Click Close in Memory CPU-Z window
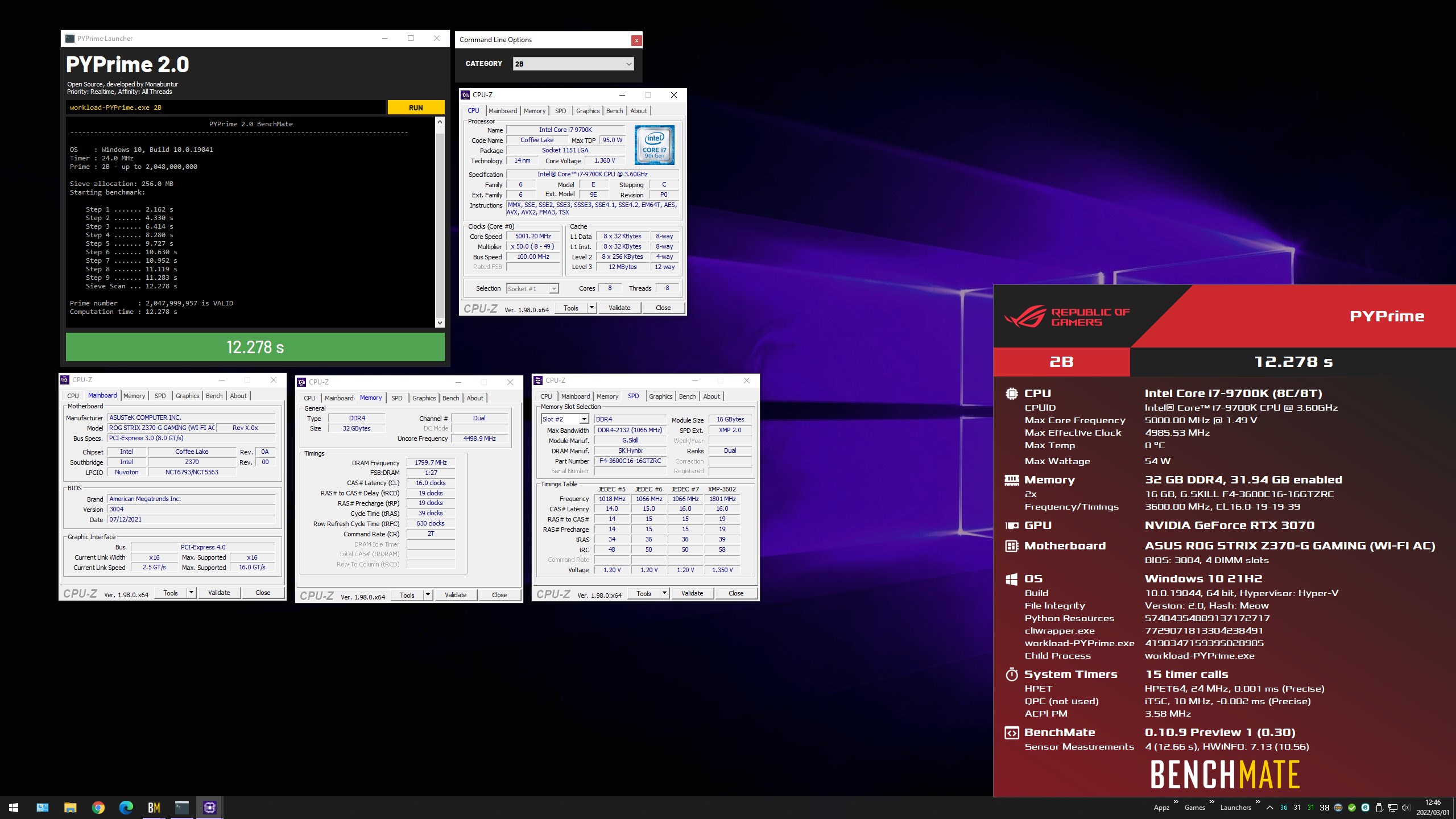This screenshot has width=1456, height=819. coord(499,595)
